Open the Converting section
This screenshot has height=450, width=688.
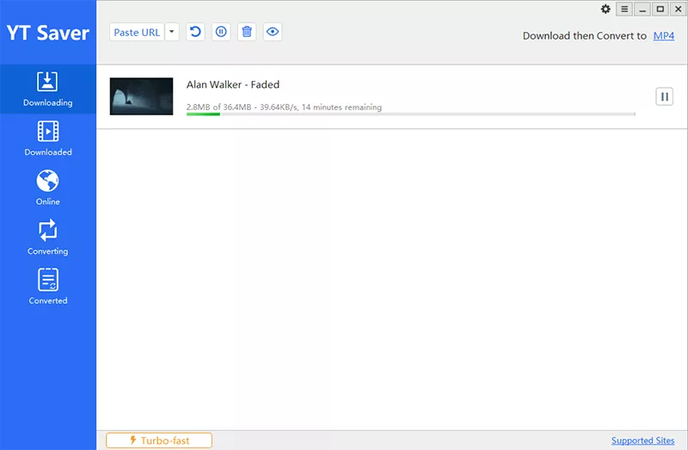click(48, 238)
